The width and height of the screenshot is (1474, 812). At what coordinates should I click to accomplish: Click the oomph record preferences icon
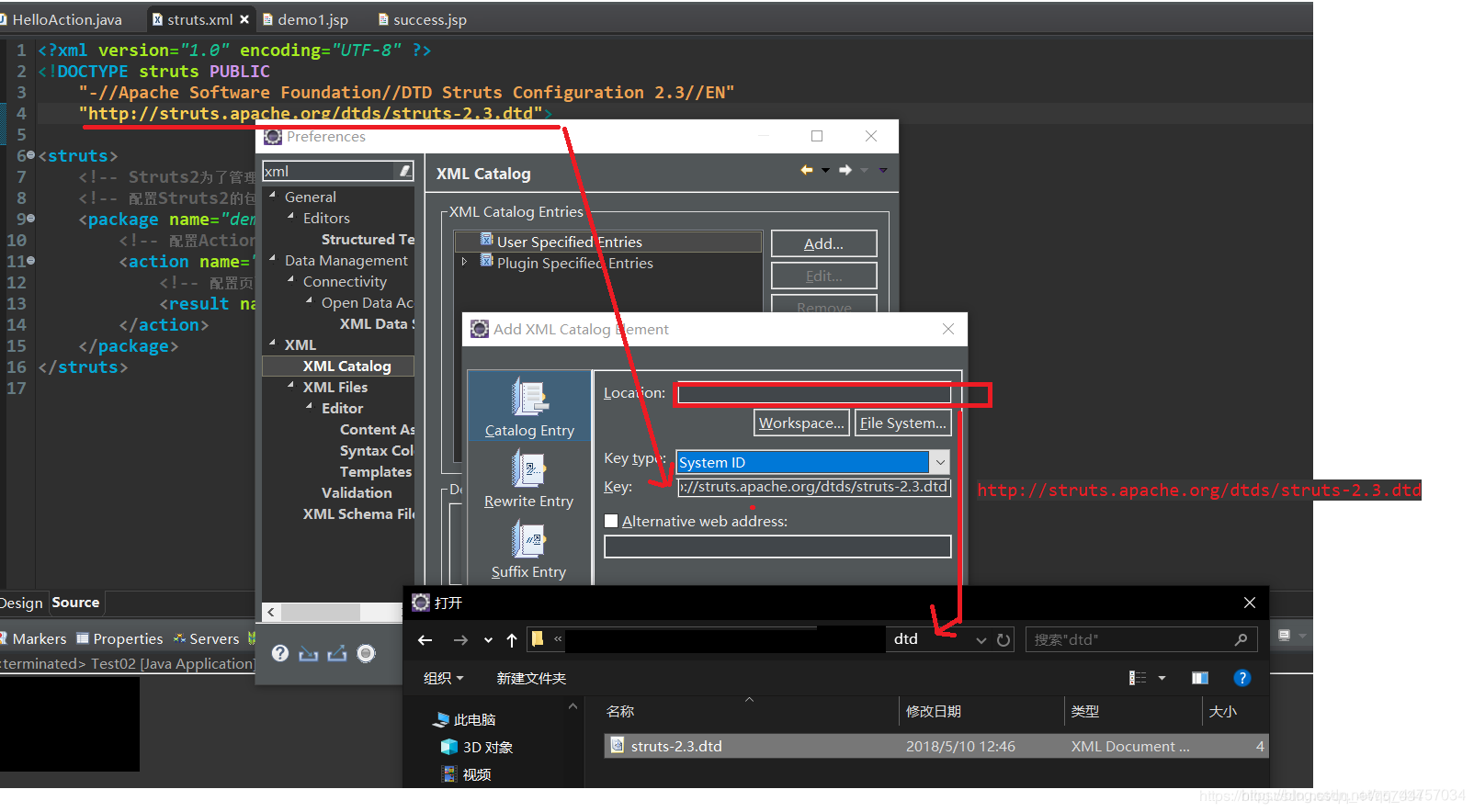click(x=366, y=653)
